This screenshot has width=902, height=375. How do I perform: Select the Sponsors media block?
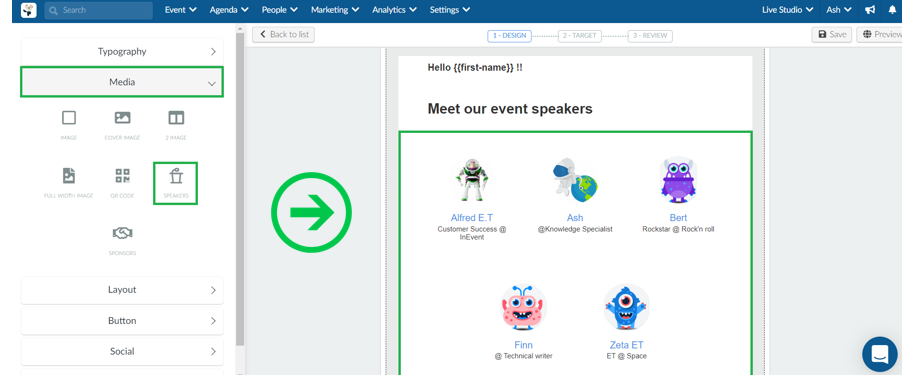(x=122, y=240)
